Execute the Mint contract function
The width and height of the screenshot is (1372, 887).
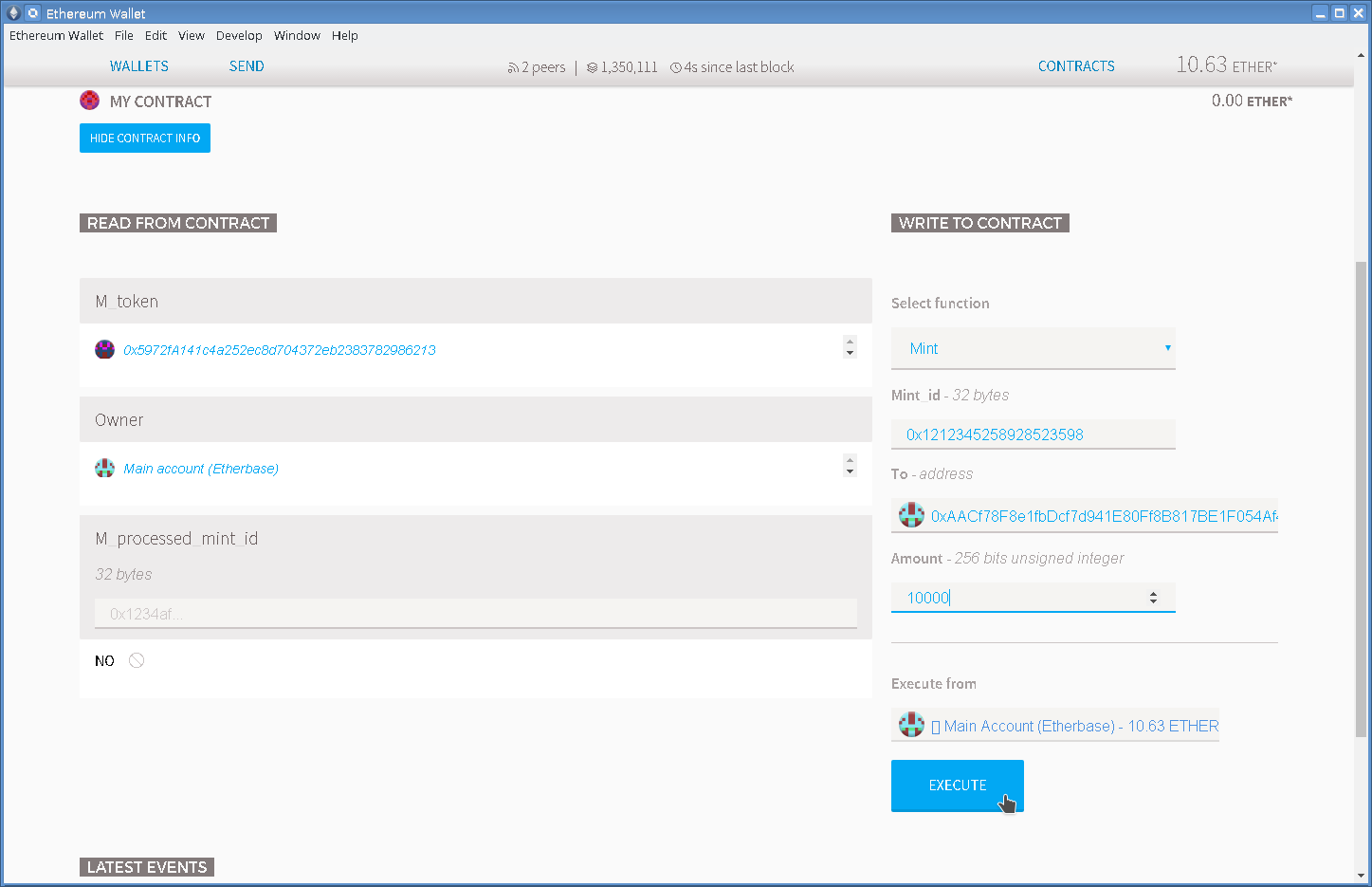click(x=958, y=785)
